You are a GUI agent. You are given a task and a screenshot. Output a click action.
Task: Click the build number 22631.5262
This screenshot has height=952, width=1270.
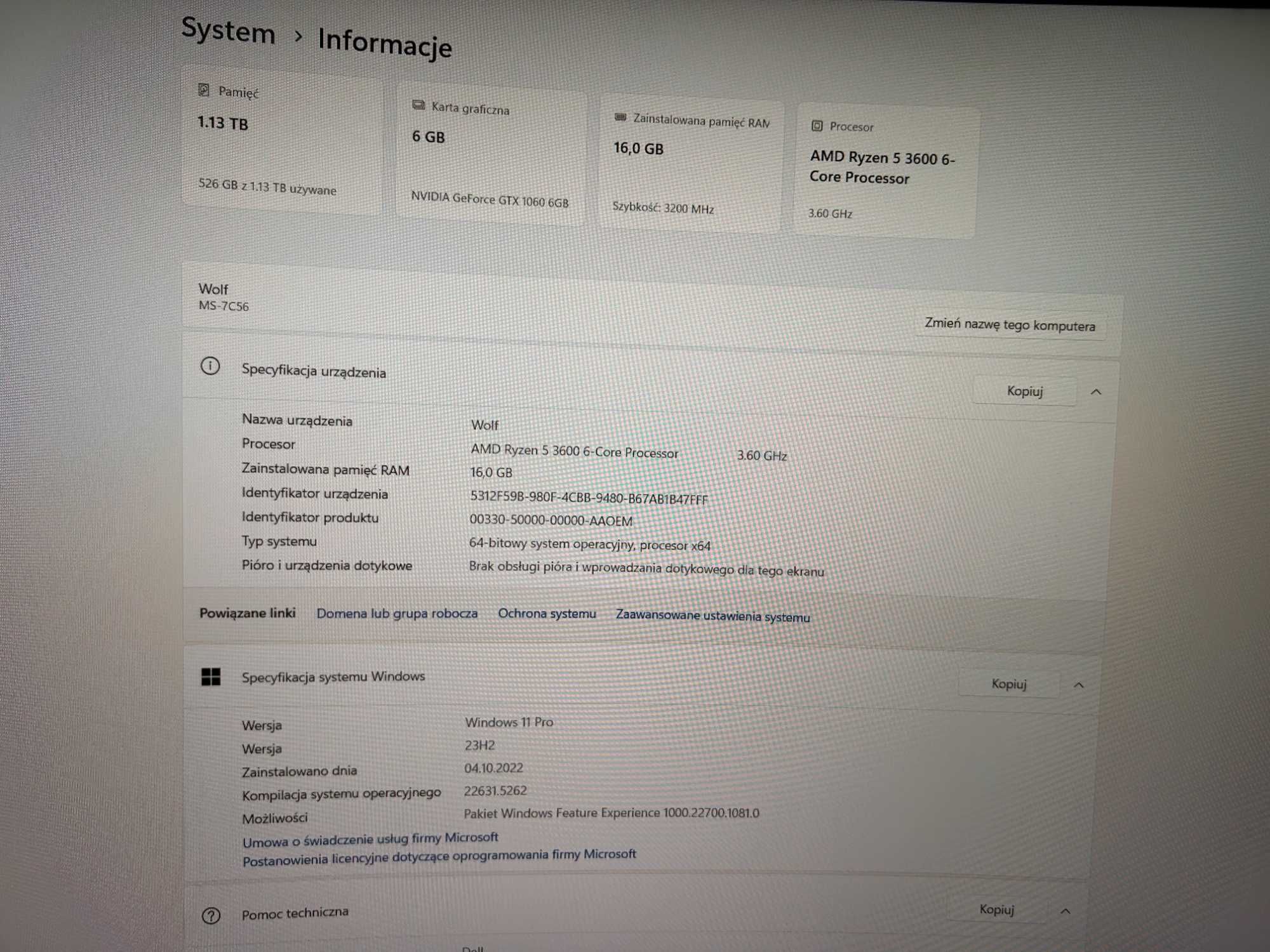[x=495, y=791]
